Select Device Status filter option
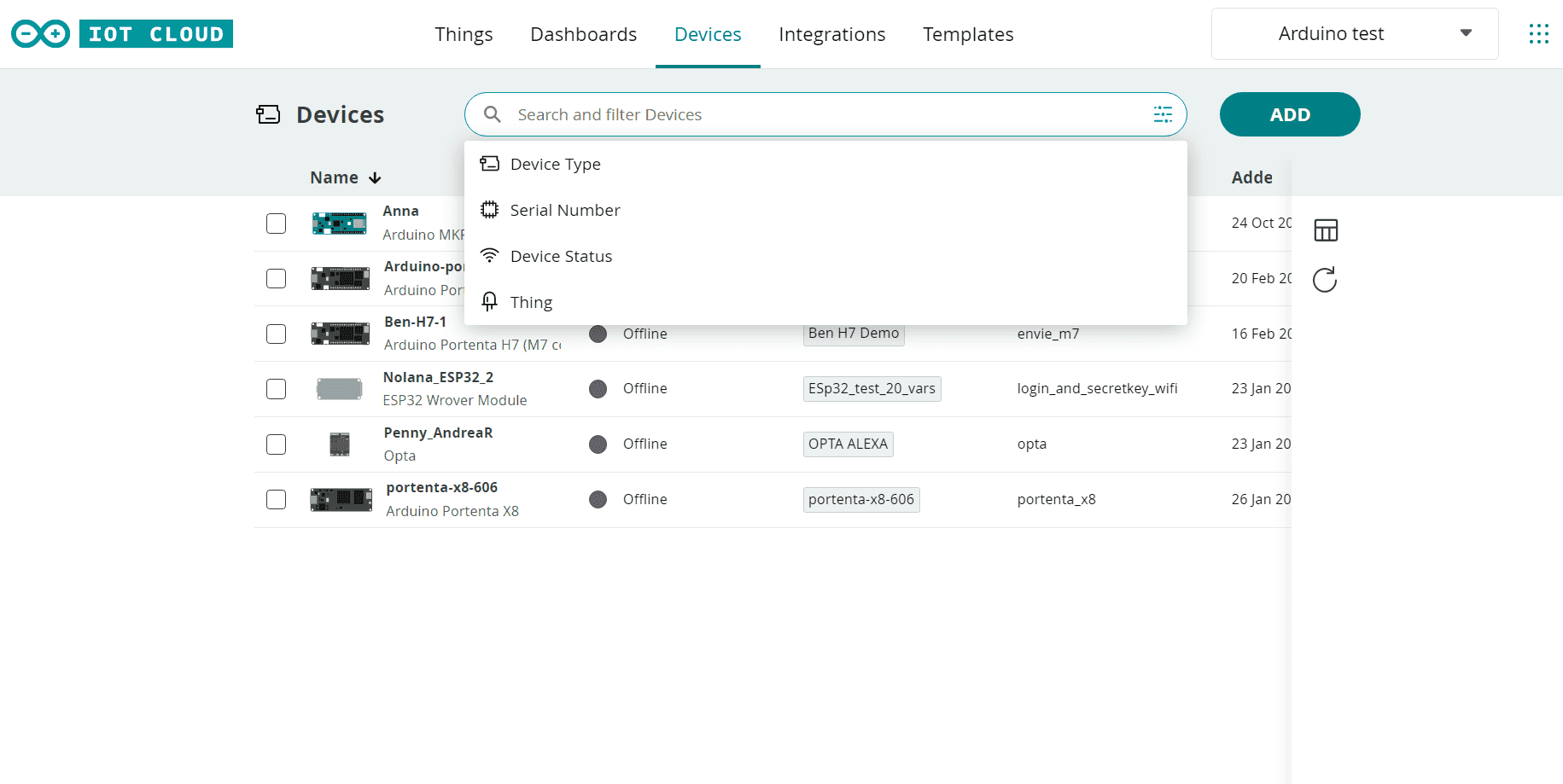The image size is (1563, 784). [561, 256]
